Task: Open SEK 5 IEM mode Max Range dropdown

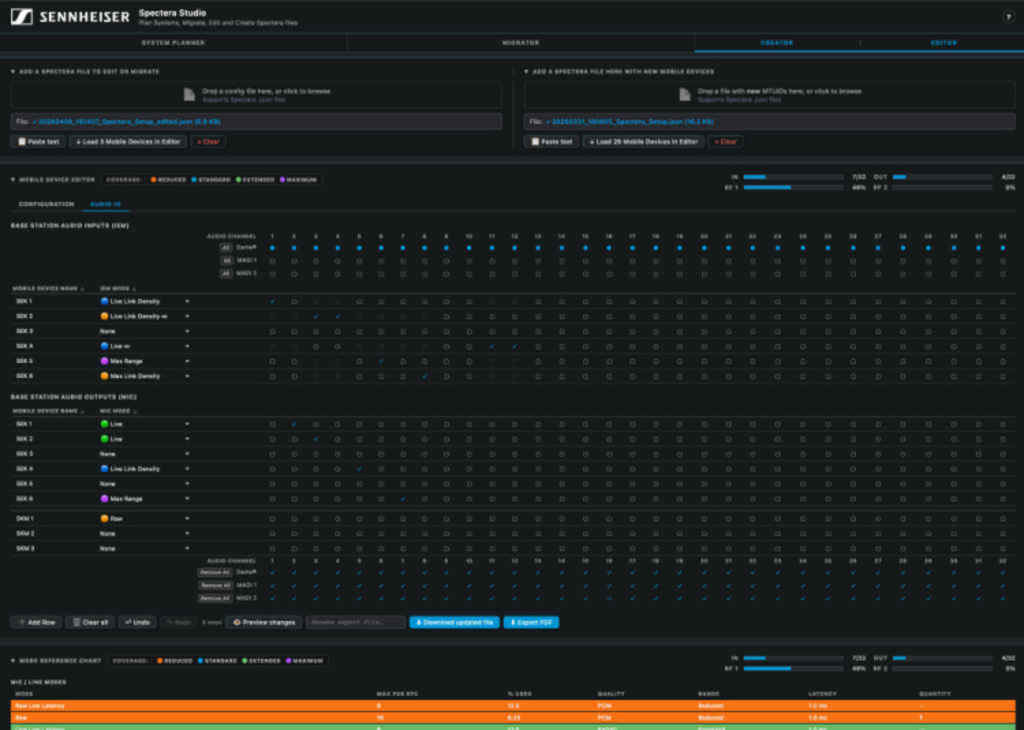Action: pyautogui.click(x=145, y=361)
